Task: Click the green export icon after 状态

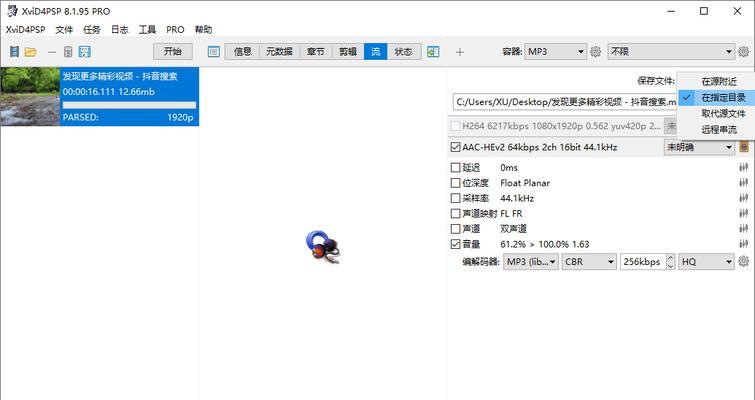Action: click(x=433, y=52)
